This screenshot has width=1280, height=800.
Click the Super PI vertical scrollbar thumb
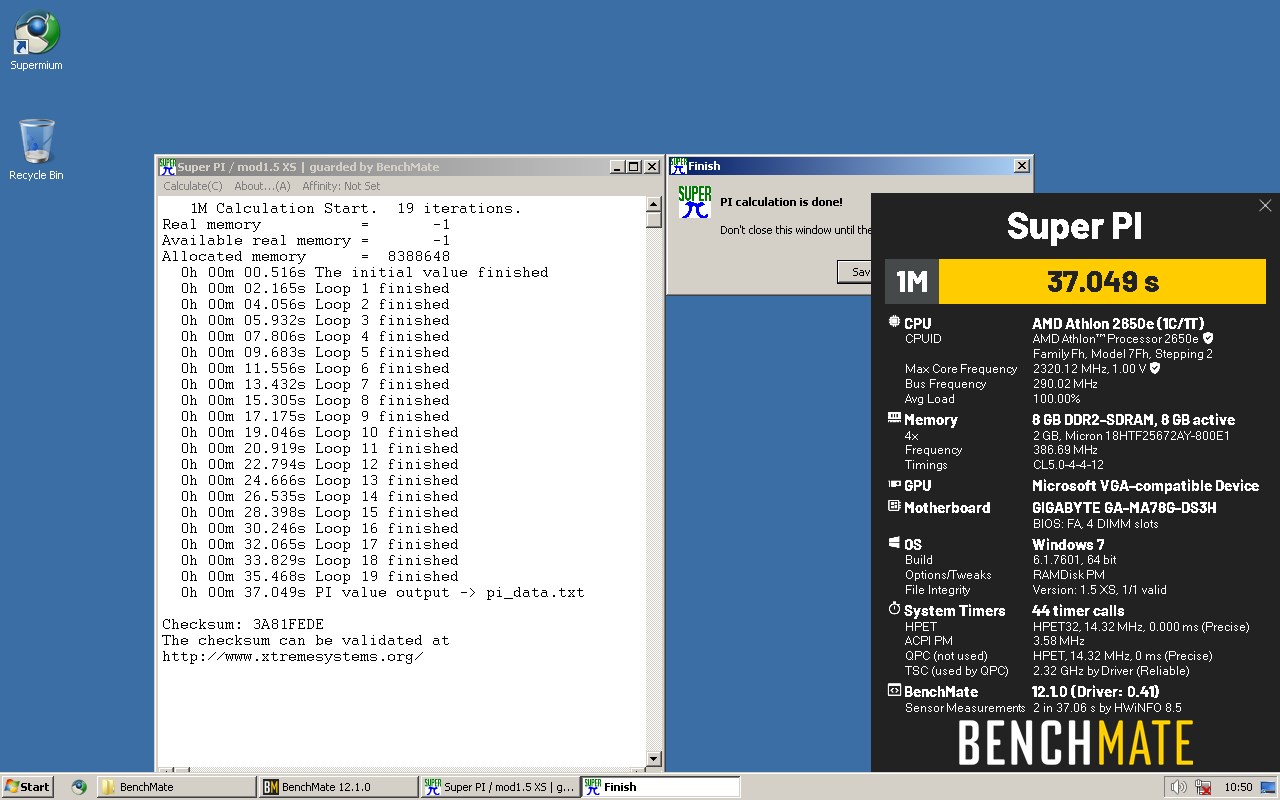tap(654, 220)
